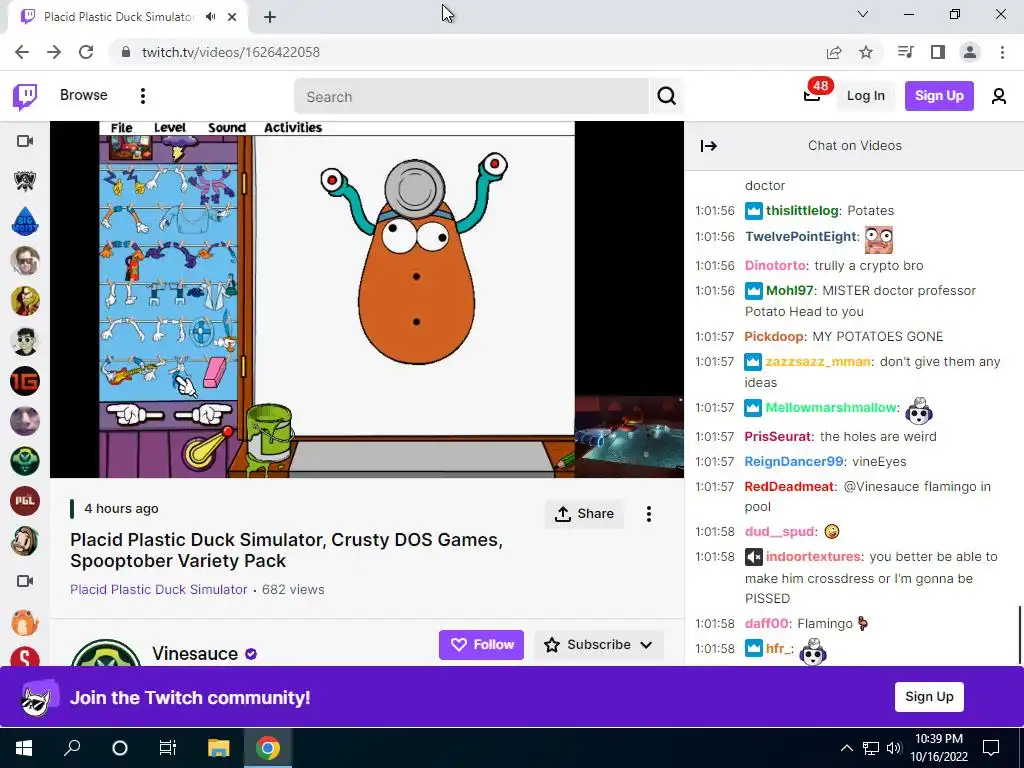Open the PGL channel avatar in sidebar
Image resolution: width=1024 pixels, height=768 pixels.
pos(25,501)
